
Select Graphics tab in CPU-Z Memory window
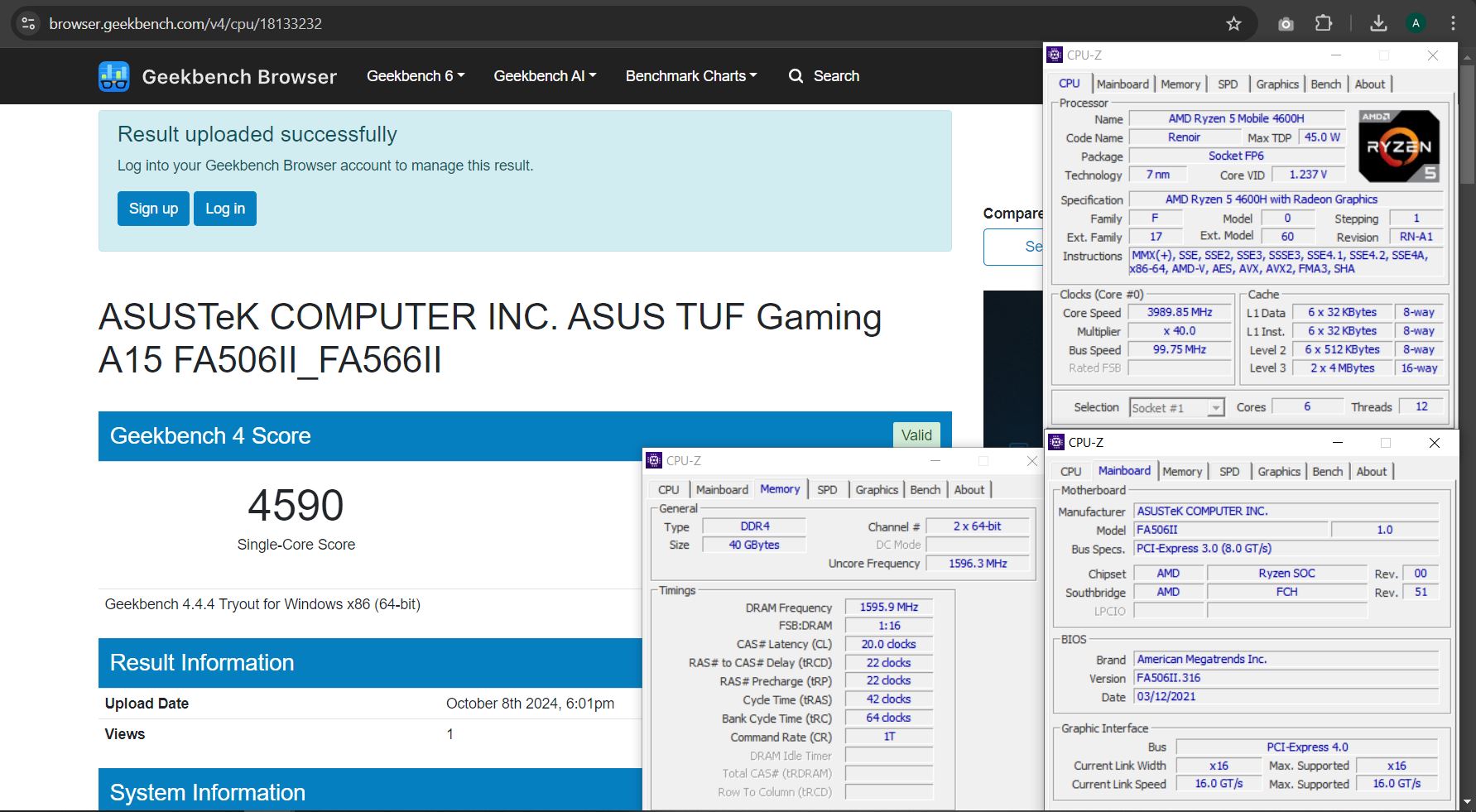[x=877, y=490]
